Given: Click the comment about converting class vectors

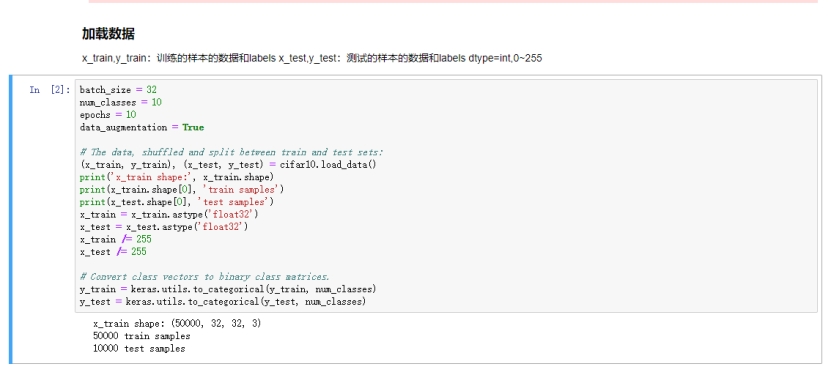Looking at the screenshot, I should pos(205,276).
